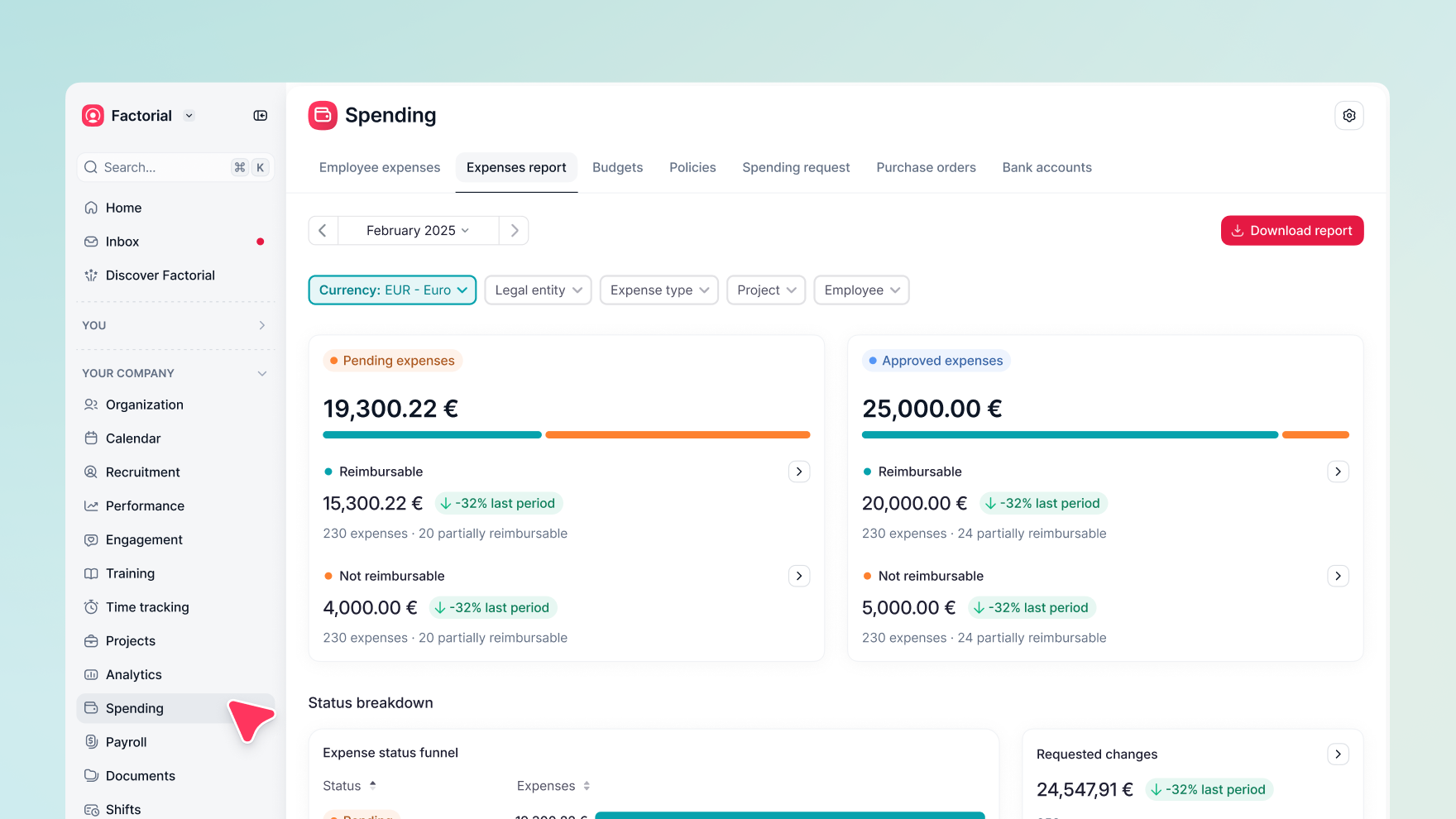Click pending reimbursable teal progress bar
Image resolution: width=1456 pixels, height=819 pixels.
tap(432, 435)
